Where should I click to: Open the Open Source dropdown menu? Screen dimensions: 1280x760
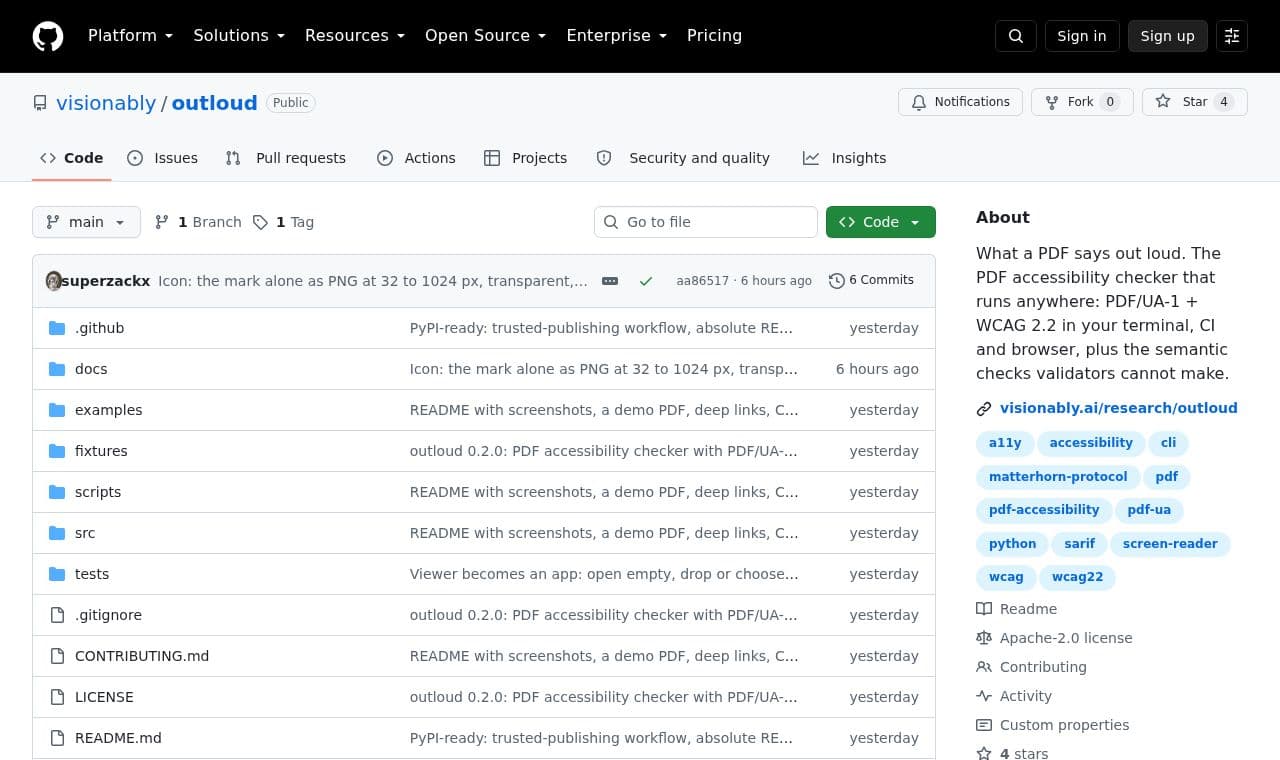tap(486, 36)
